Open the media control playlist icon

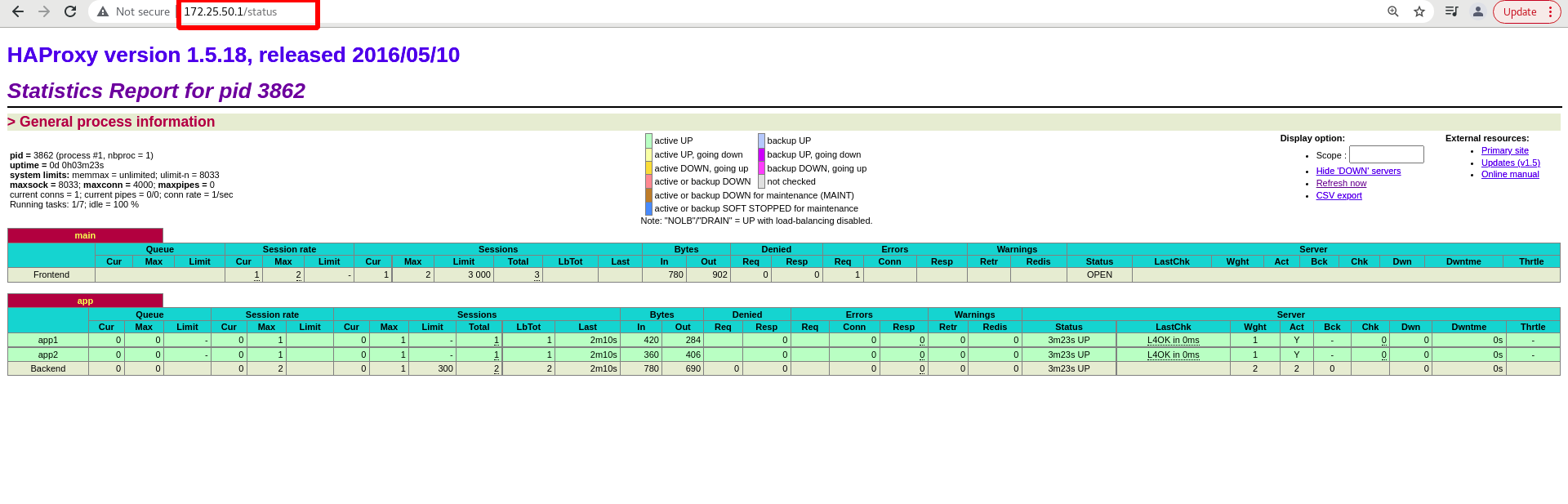tap(1451, 11)
